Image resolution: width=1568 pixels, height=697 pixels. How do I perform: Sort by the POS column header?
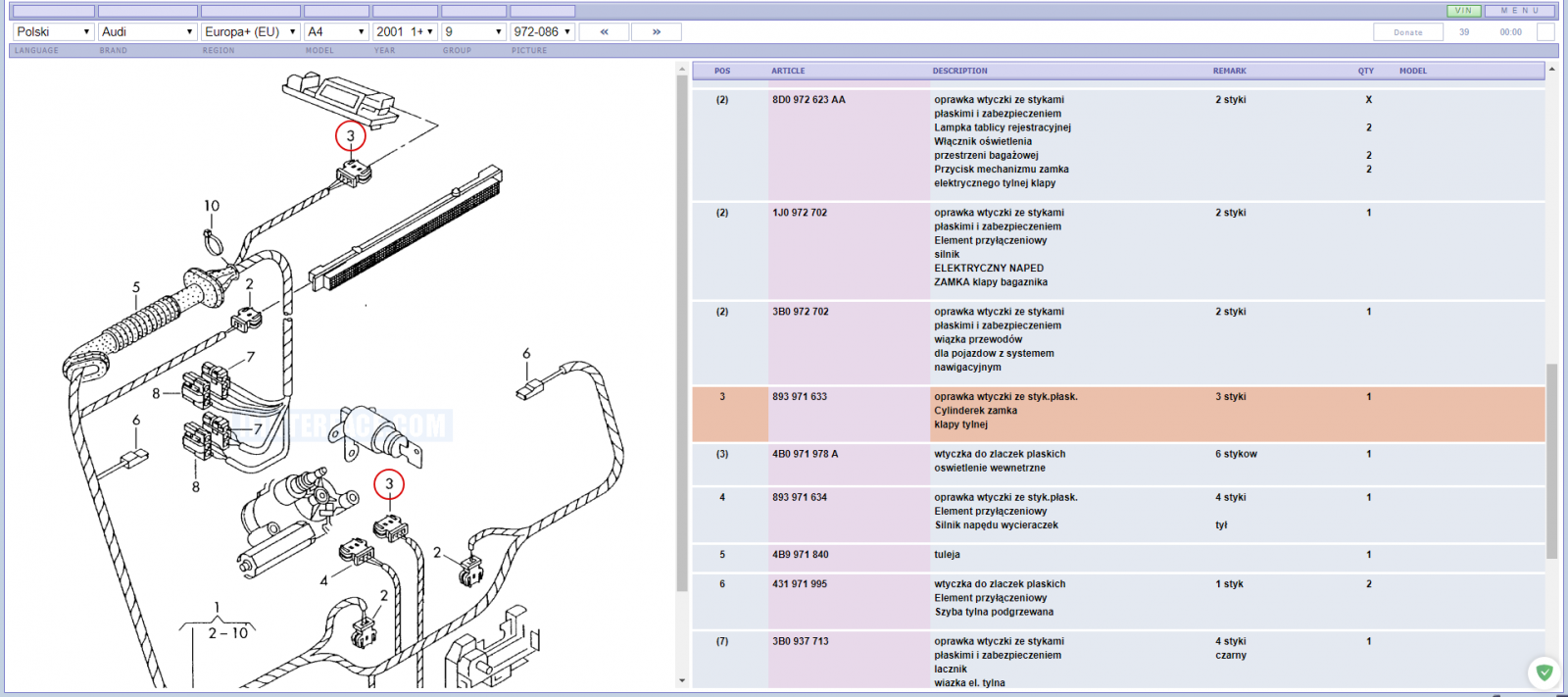click(722, 71)
